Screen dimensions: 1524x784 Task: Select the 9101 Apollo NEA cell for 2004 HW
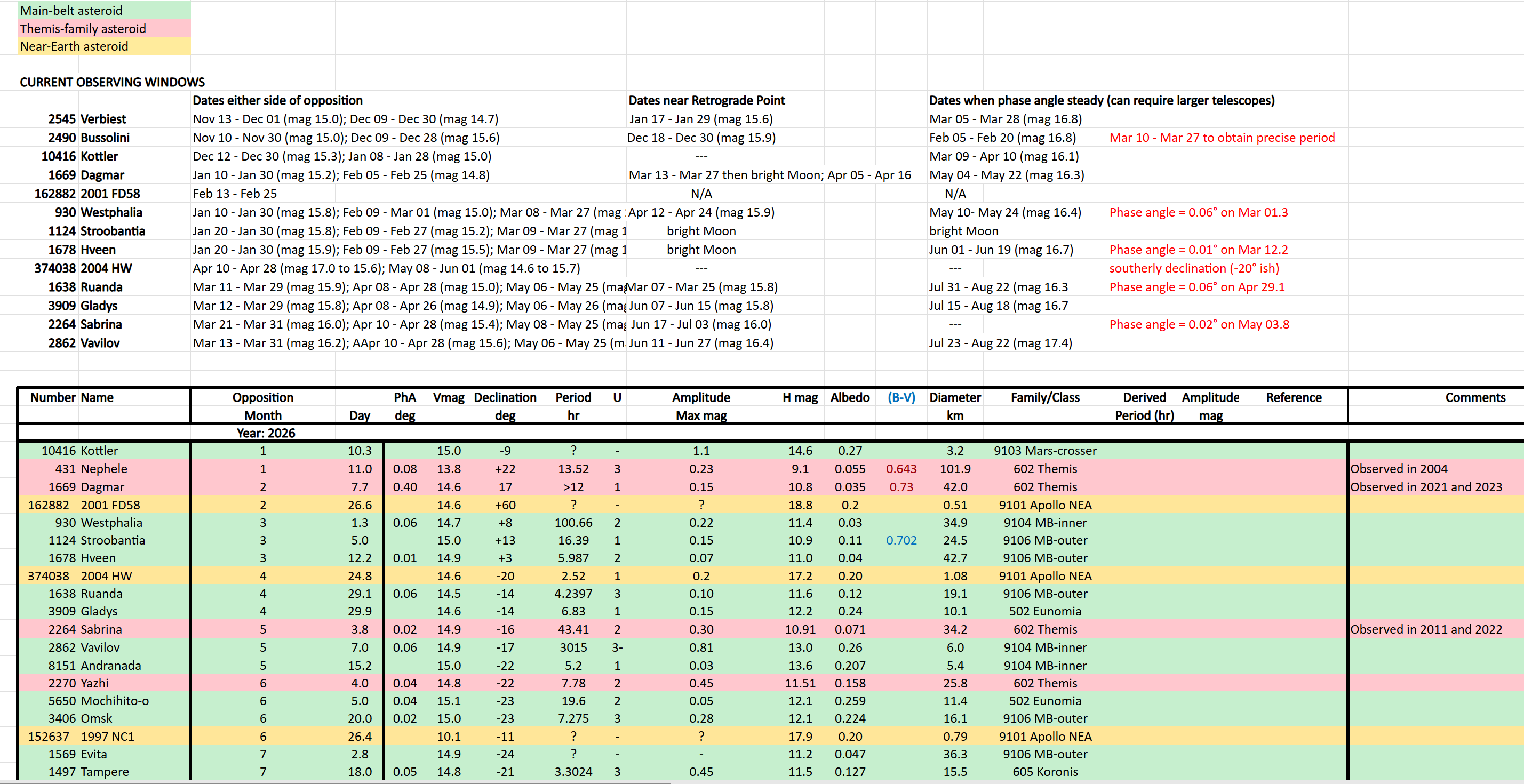tap(1045, 575)
